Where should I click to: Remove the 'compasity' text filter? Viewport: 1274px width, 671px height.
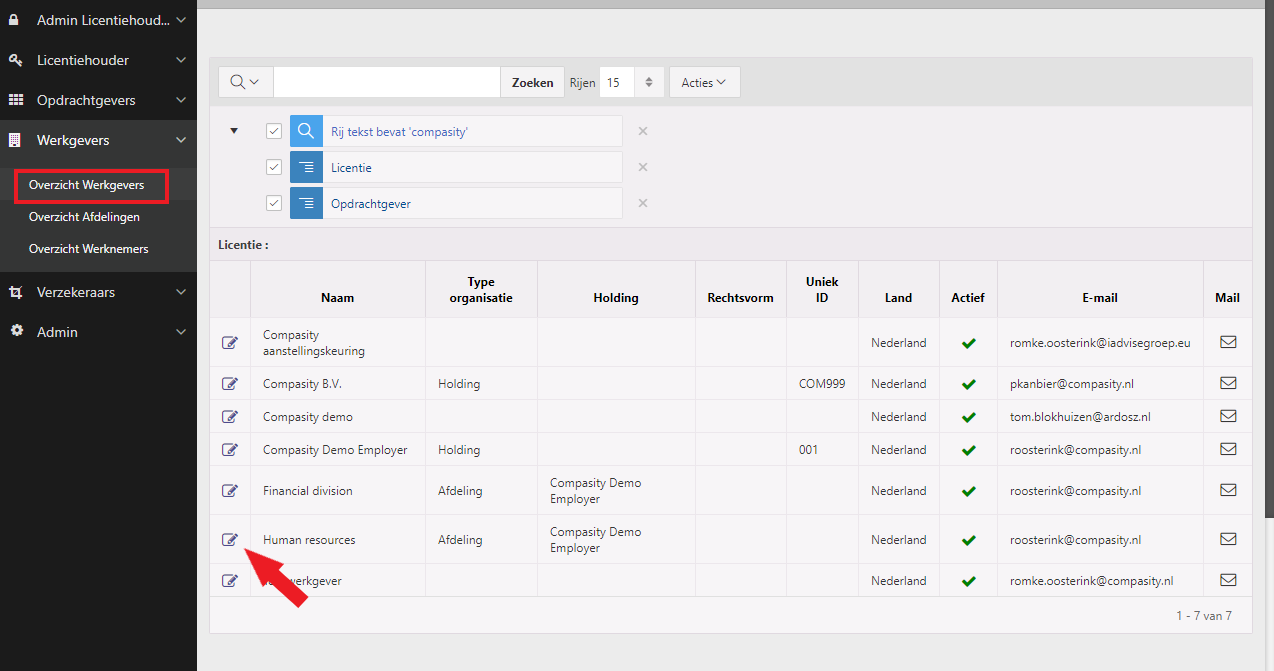tap(643, 131)
